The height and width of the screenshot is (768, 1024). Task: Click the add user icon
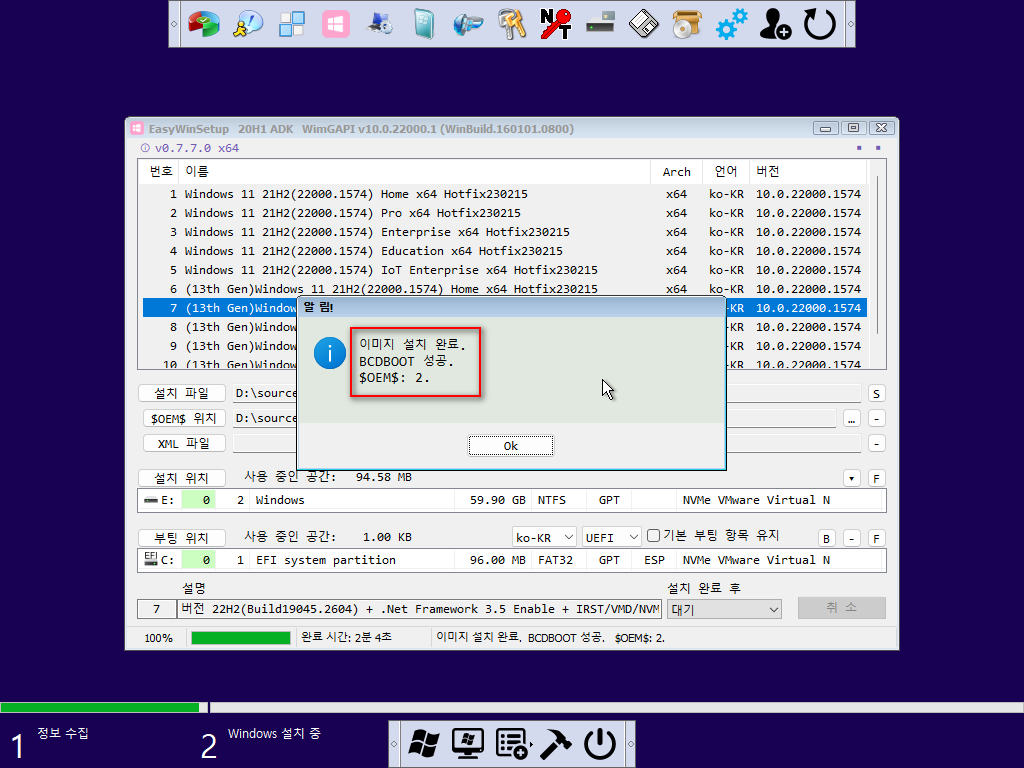tap(775, 24)
